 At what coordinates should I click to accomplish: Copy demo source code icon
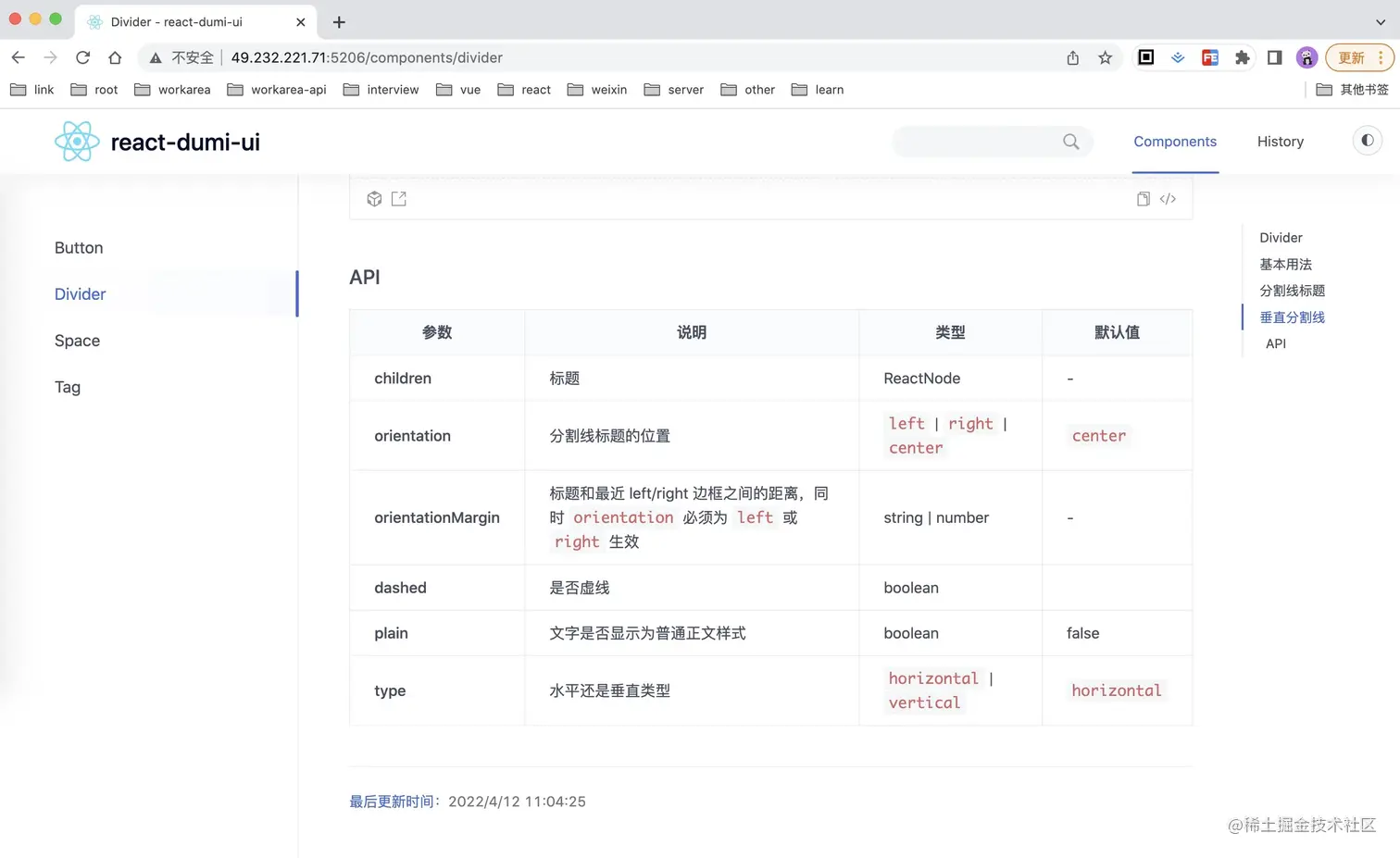pos(1144,199)
